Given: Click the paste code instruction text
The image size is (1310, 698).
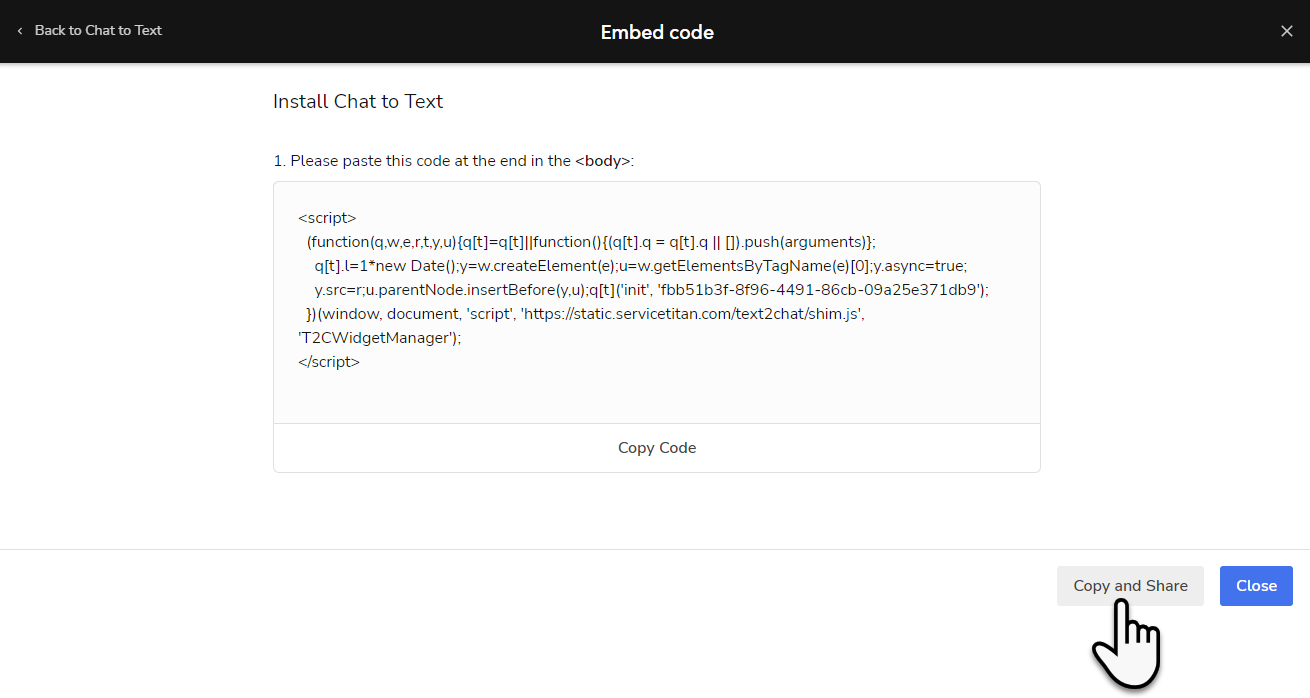Looking at the screenshot, I should point(453,160).
